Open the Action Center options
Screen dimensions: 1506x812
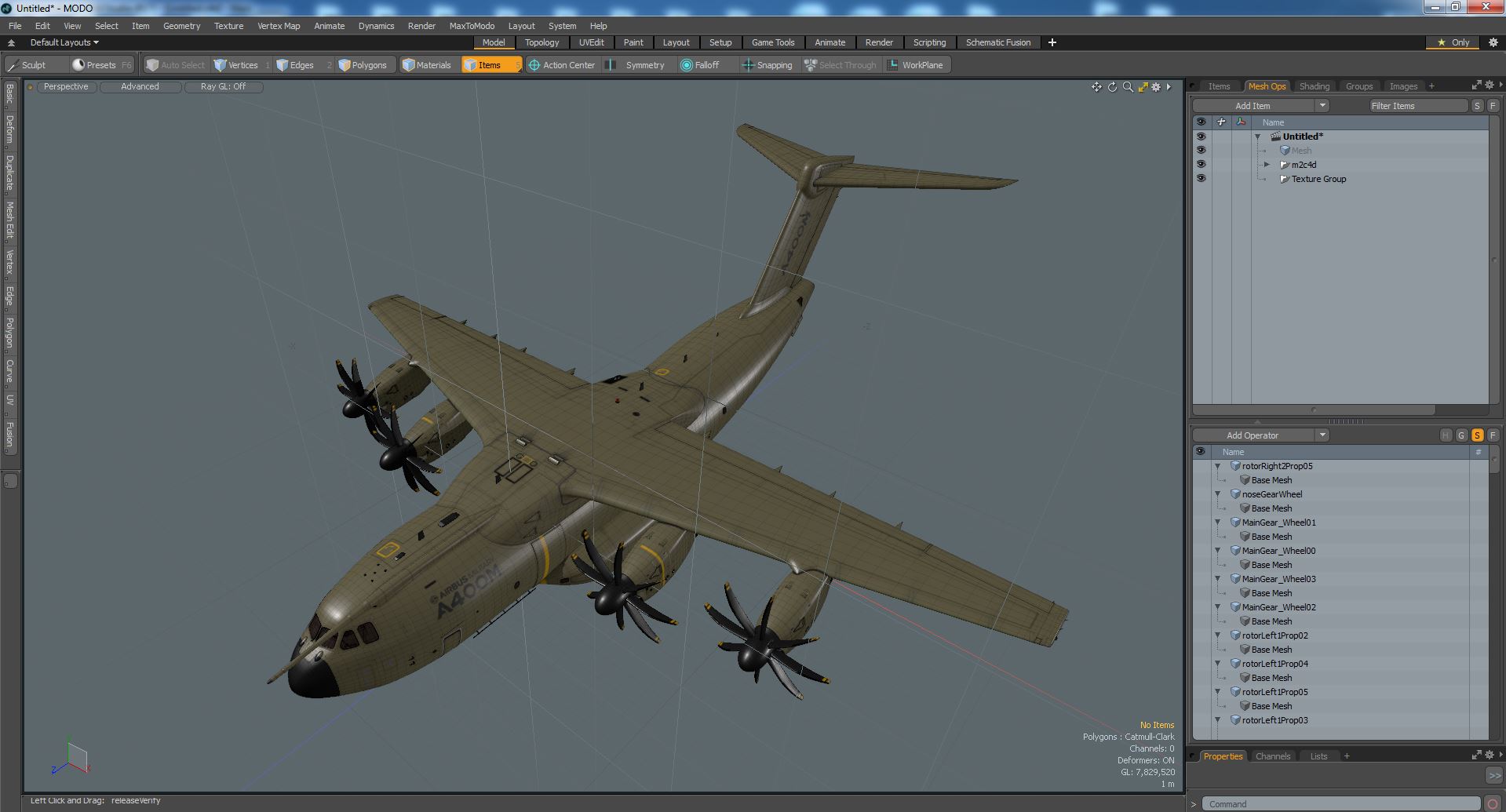click(562, 65)
